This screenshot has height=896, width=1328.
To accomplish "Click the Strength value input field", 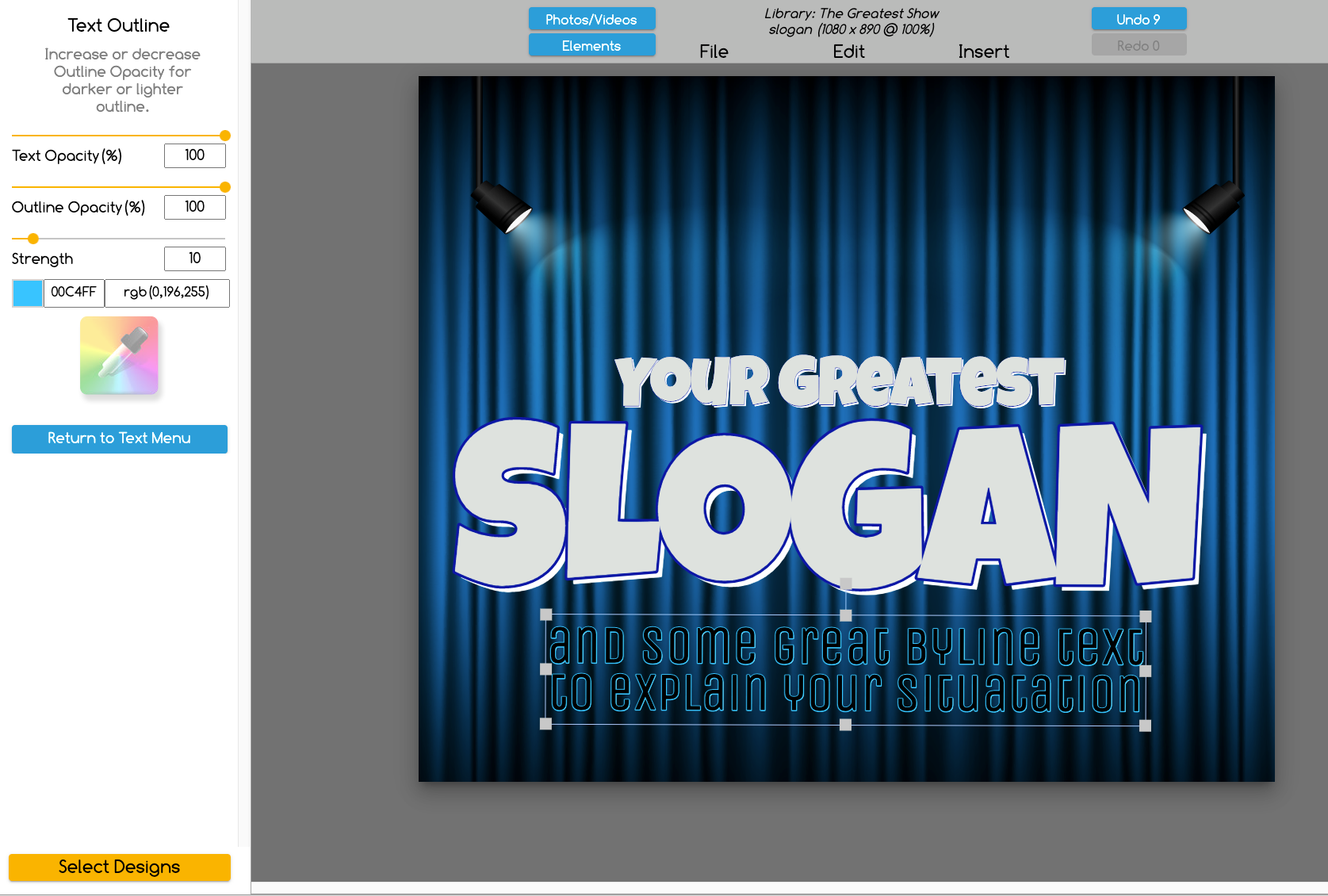I will pos(194,258).
